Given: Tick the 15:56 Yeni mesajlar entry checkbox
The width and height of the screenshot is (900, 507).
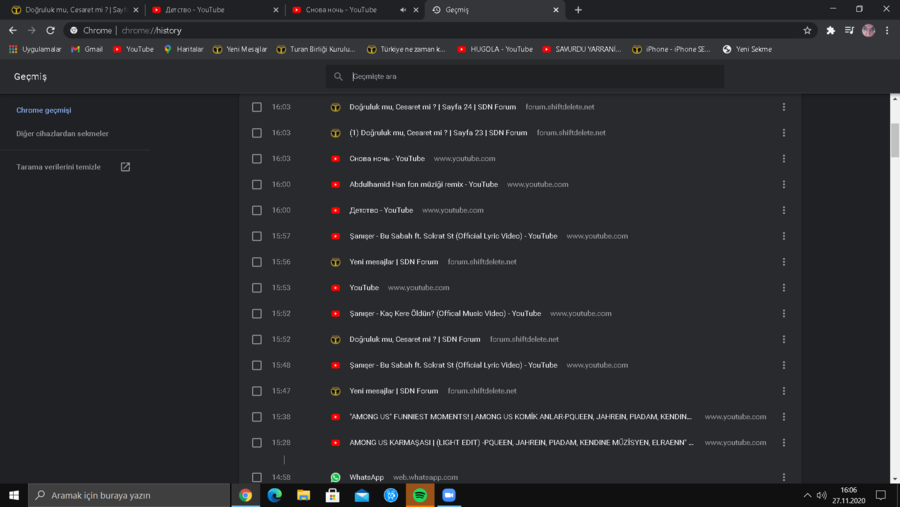Looking at the screenshot, I should 257,262.
